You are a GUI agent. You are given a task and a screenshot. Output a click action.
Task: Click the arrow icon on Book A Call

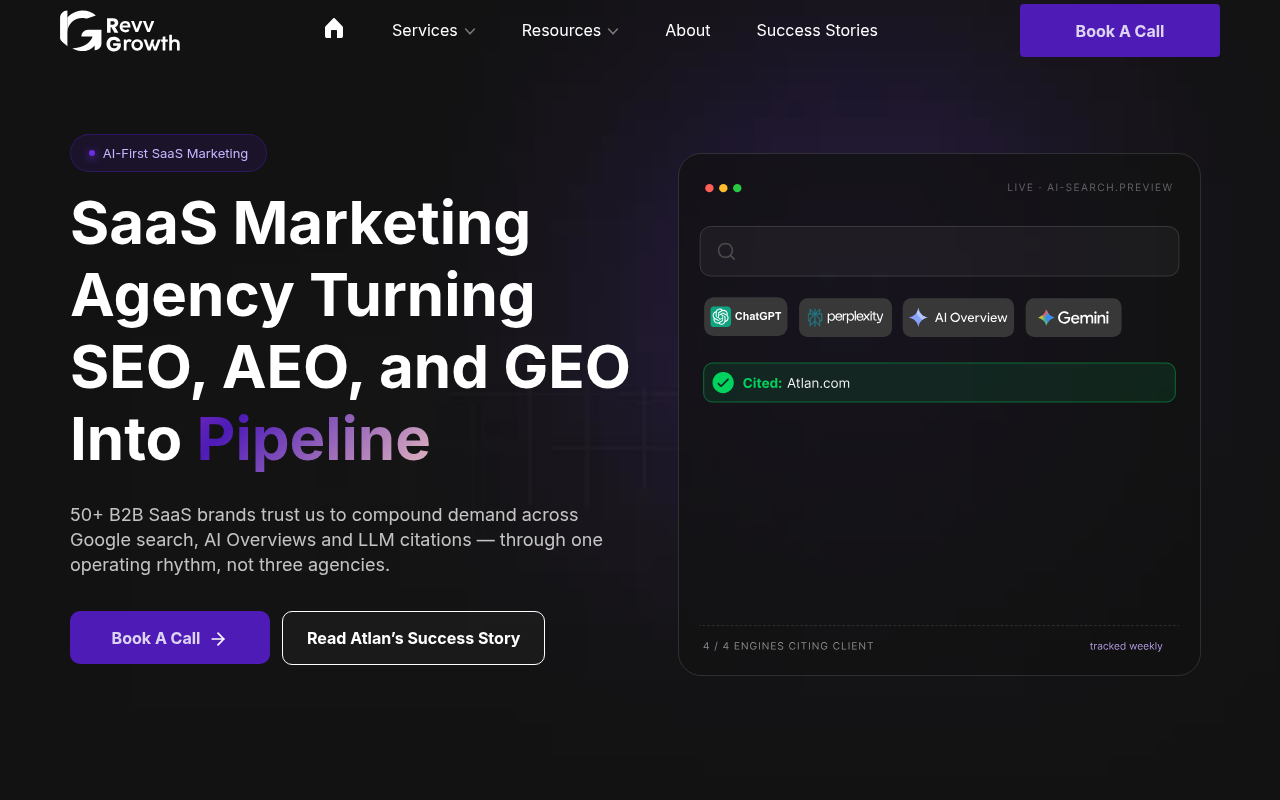tap(219, 638)
